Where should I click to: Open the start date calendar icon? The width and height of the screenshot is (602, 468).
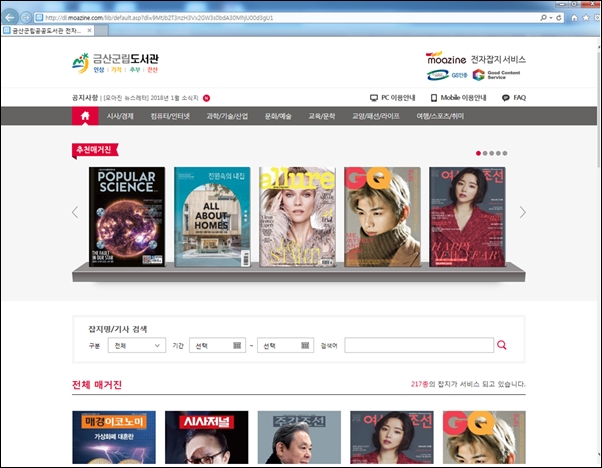(237, 345)
